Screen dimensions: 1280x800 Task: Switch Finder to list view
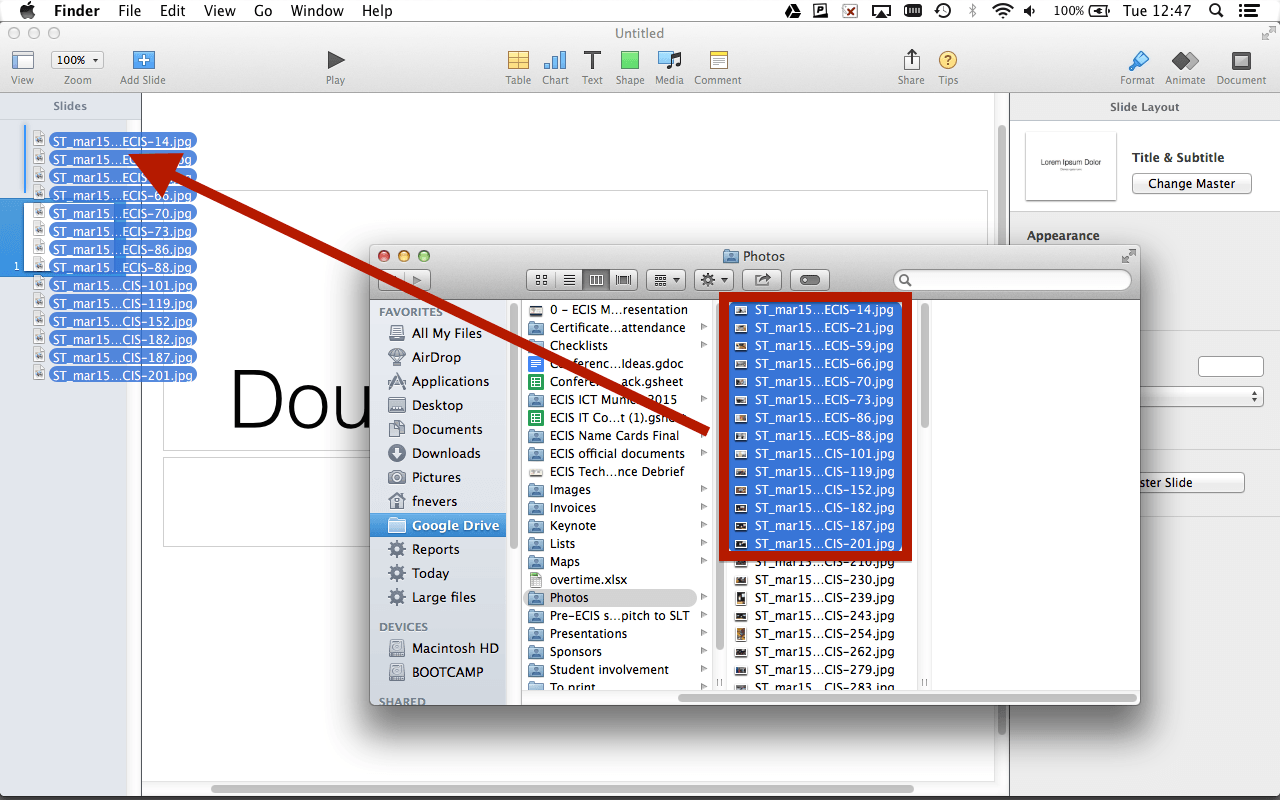pyautogui.click(x=568, y=279)
